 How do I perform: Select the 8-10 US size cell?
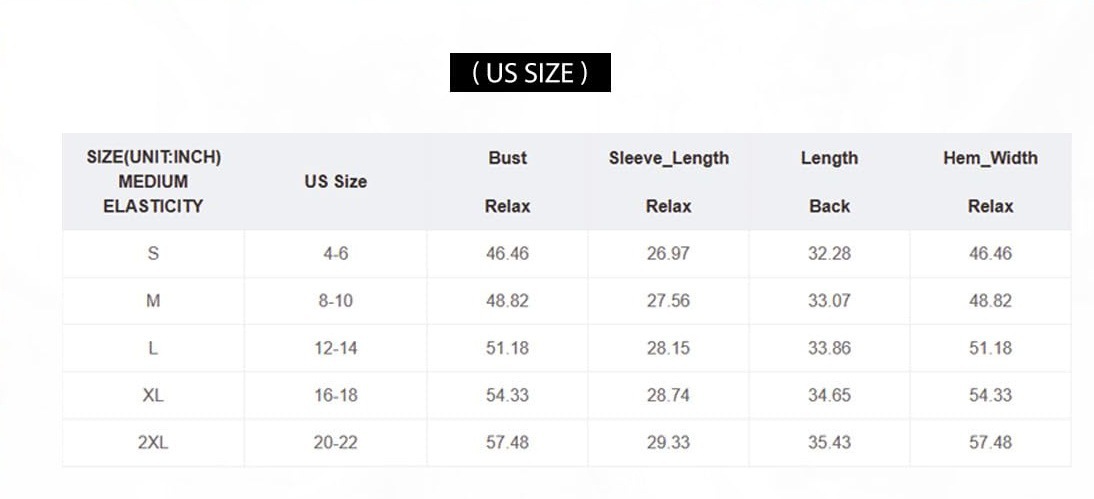335,301
